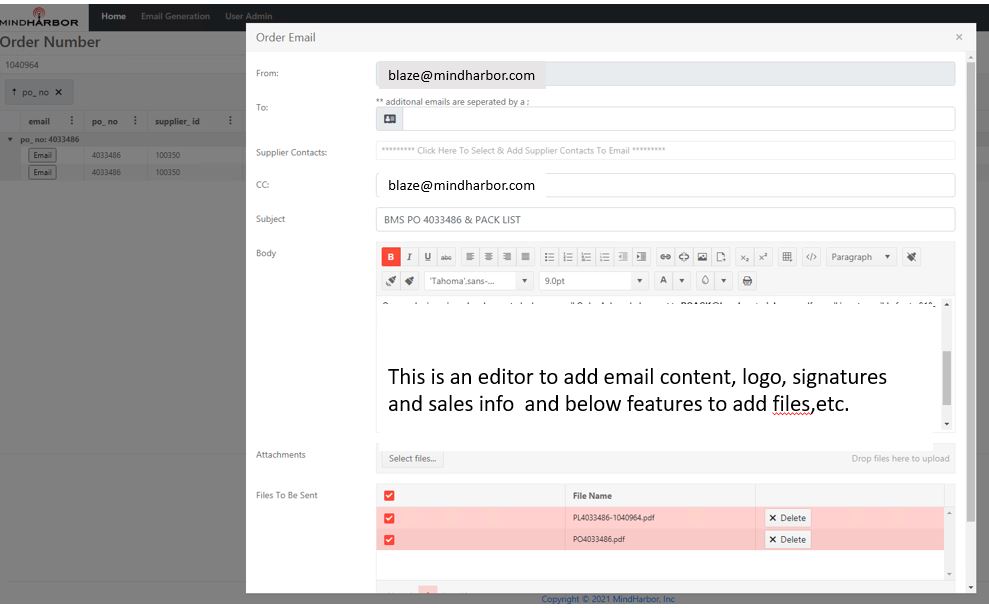Toggle bold formatting in the editor
Image resolution: width=989 pixels, height=608 pixels.
(391, 257)
